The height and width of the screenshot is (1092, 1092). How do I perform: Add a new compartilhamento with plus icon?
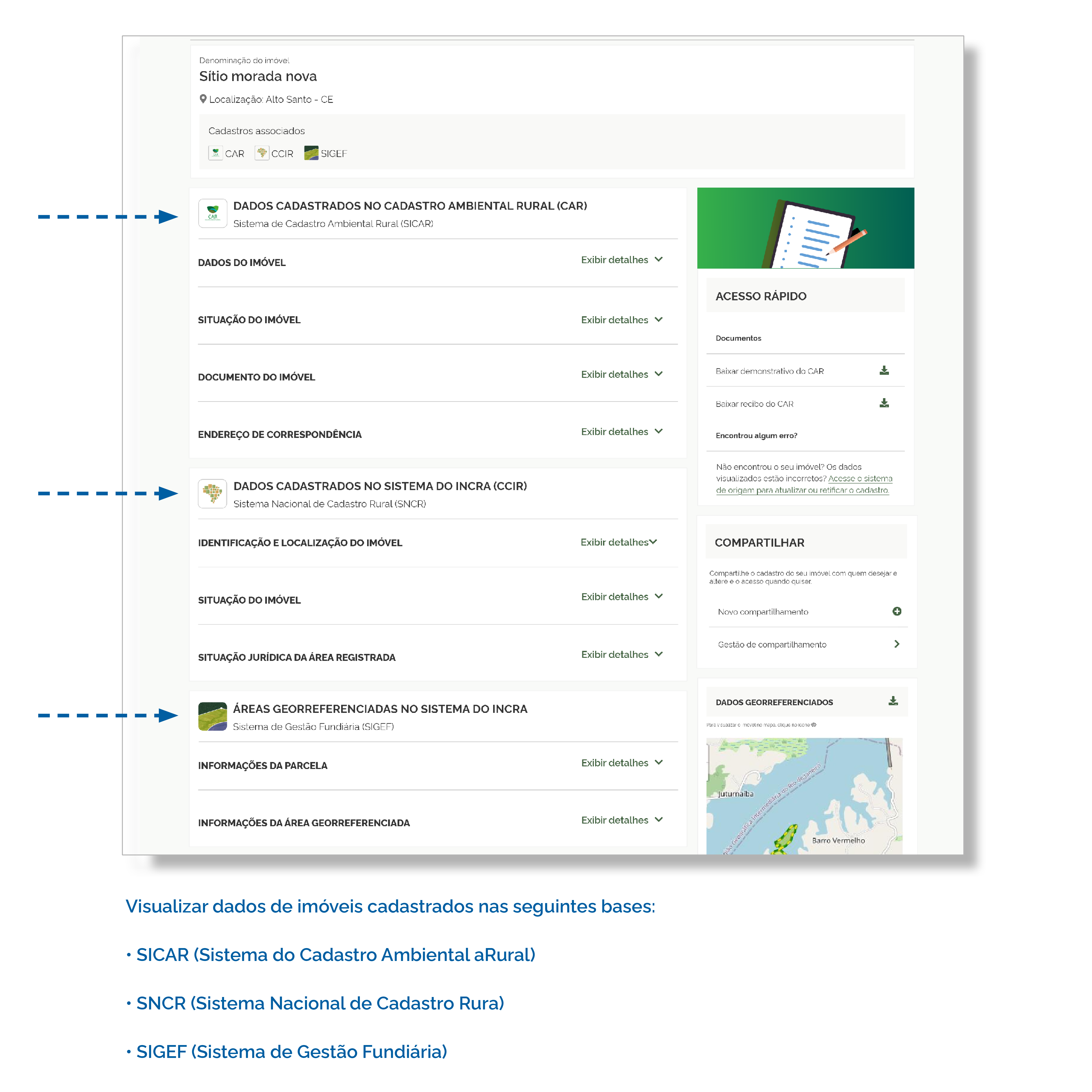[897, 612]
